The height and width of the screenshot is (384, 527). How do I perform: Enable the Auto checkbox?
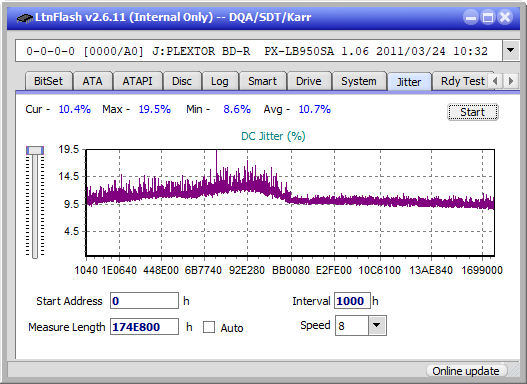tap(209, 327)
